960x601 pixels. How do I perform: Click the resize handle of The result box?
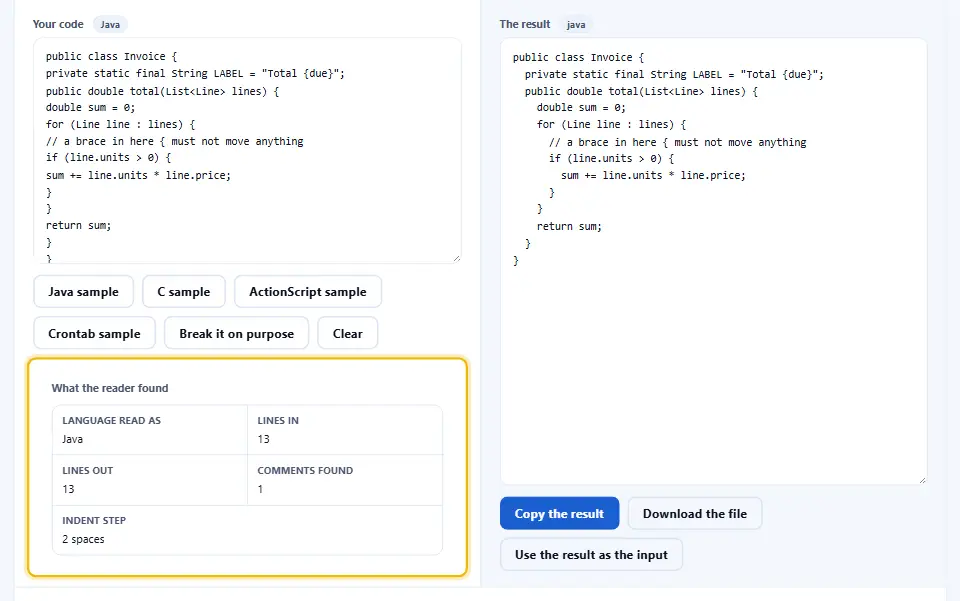tap(922, 480)
